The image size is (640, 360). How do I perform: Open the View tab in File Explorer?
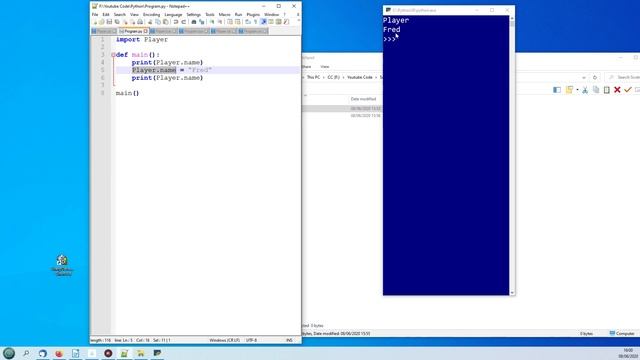[x=324, y=67]
